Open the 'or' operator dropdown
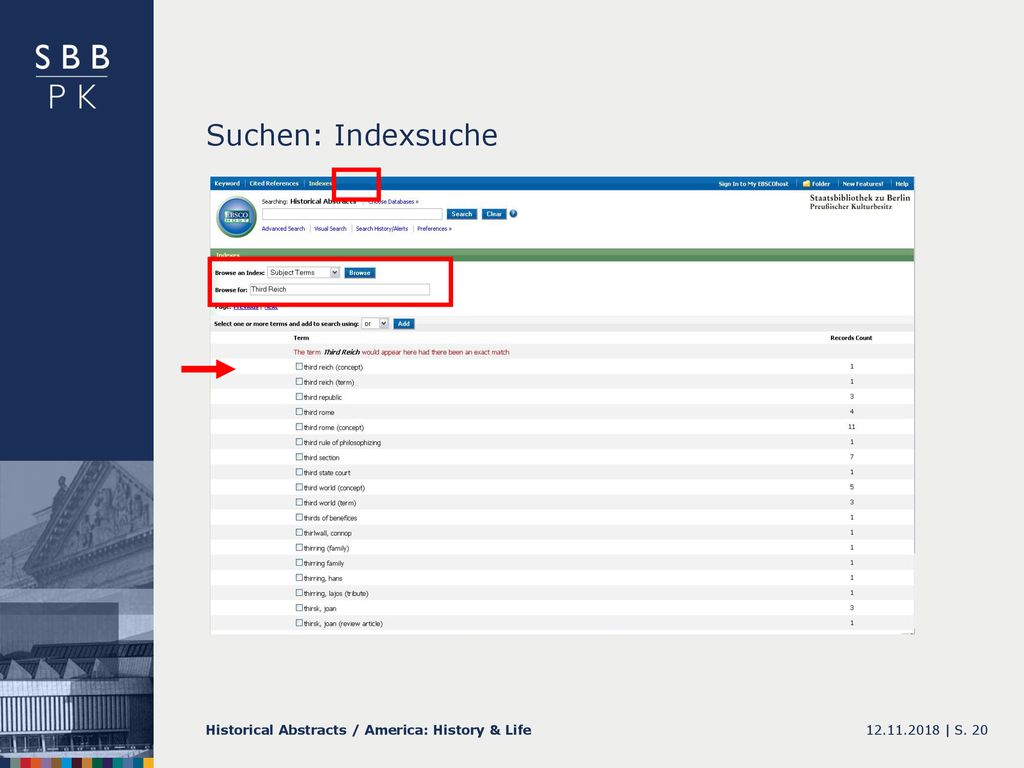 pyautogui.click(x=375, y=323)
